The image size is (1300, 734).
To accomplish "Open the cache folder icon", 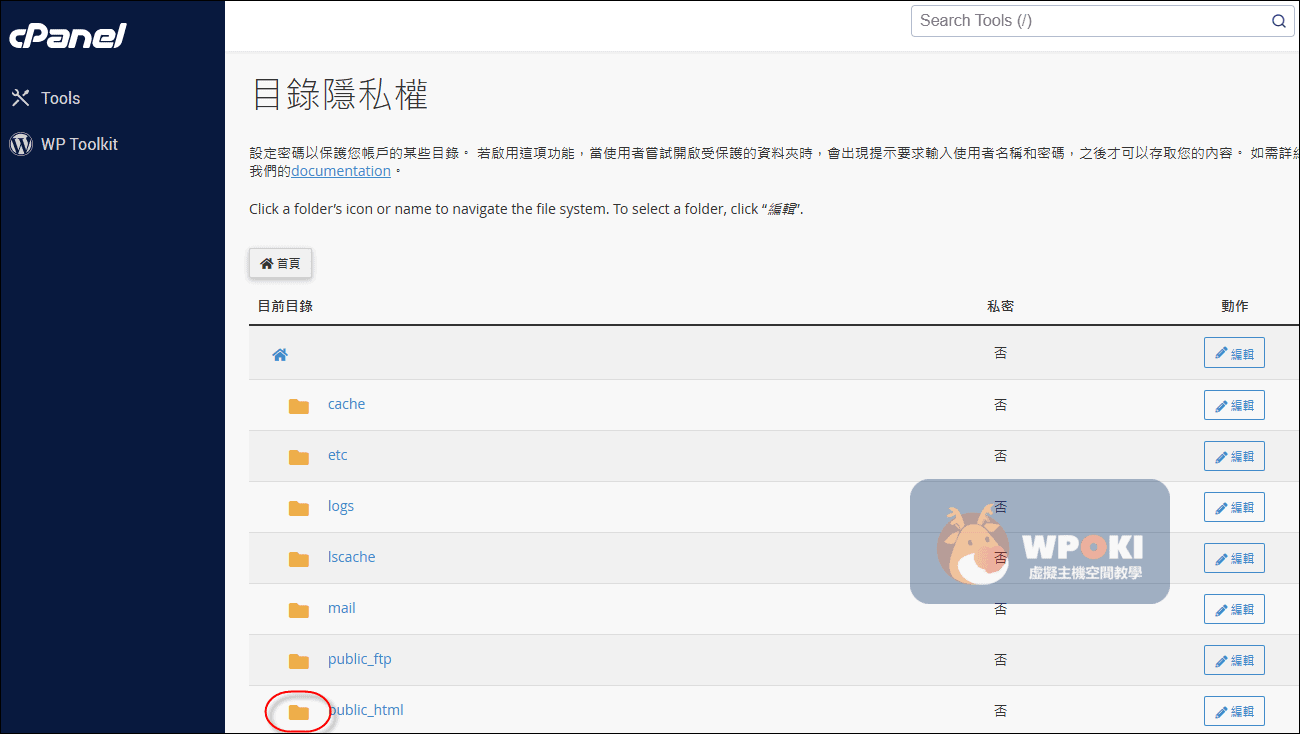I will click(x=298, y=405).
